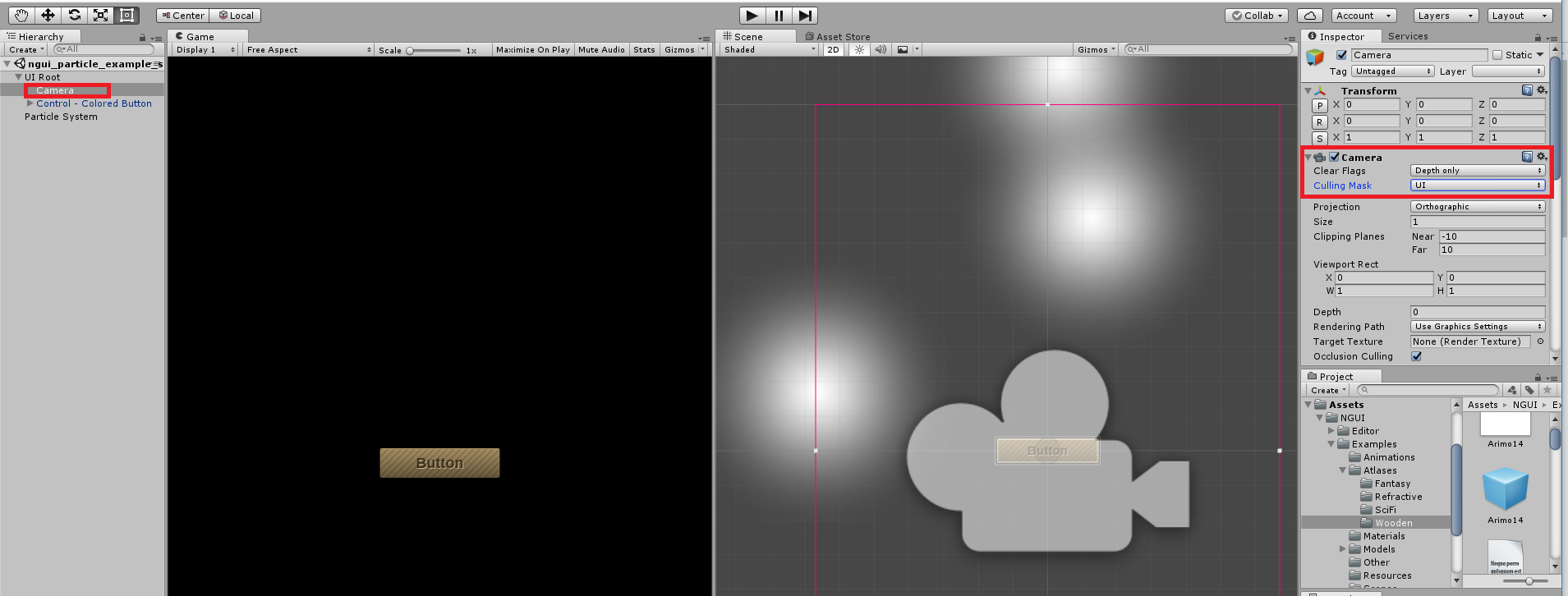Image resolution: width=1568 pixels, height=596 pixels.
Task: Uncheck the Occlusion Culling checkbox
Action: click(1417, 356)
